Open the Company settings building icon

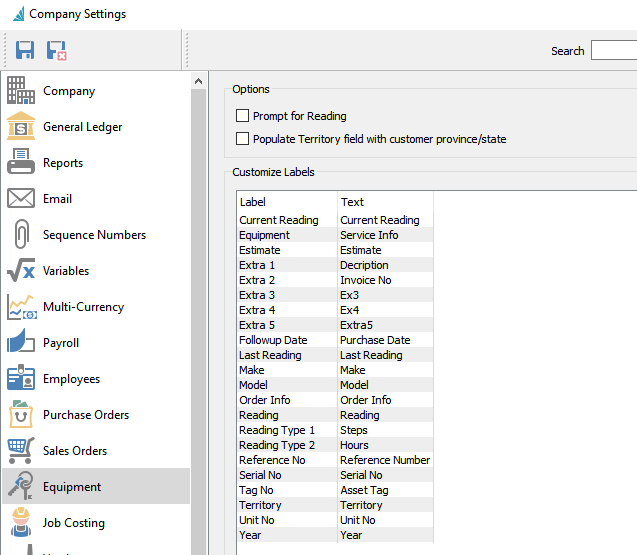tap(21, 91)
